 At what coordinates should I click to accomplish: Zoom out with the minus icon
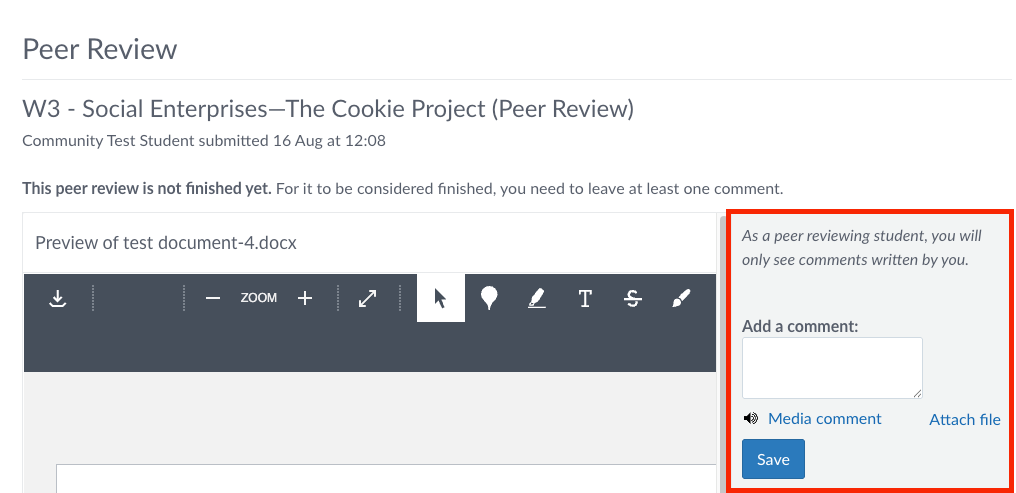pyautogui.click(x=212, y=298)
